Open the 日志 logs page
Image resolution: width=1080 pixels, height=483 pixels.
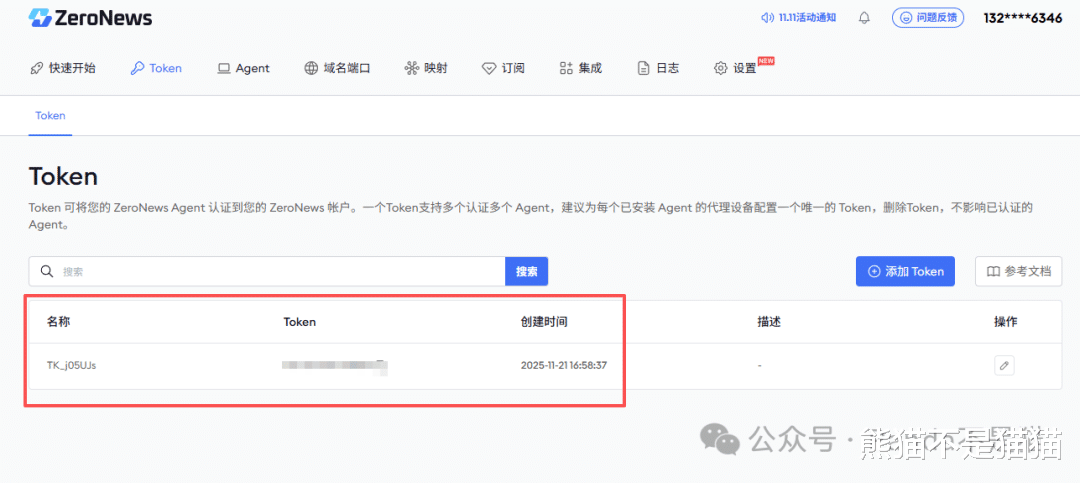(x=658, y=68)
